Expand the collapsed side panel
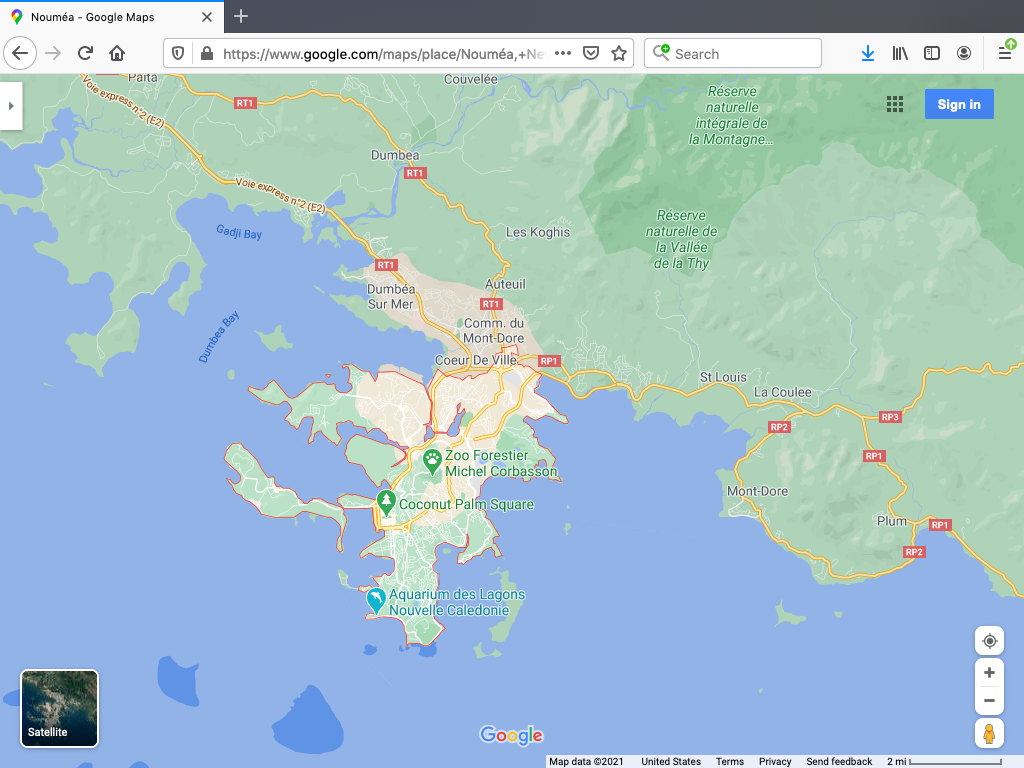The width and height of the screenshot is (1024, 768). point(11,105)
